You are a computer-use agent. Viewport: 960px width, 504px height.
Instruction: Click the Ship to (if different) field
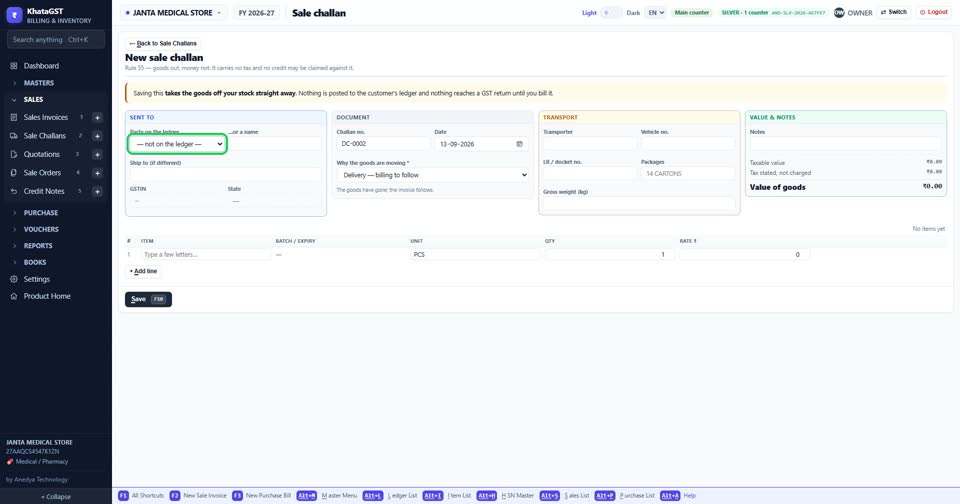pyautogui.click(x=225, y=175)
